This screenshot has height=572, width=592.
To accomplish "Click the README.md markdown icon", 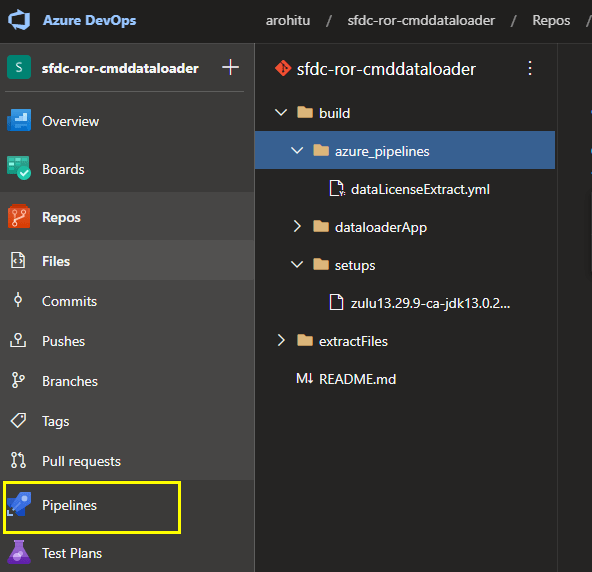I will [305, 378].
